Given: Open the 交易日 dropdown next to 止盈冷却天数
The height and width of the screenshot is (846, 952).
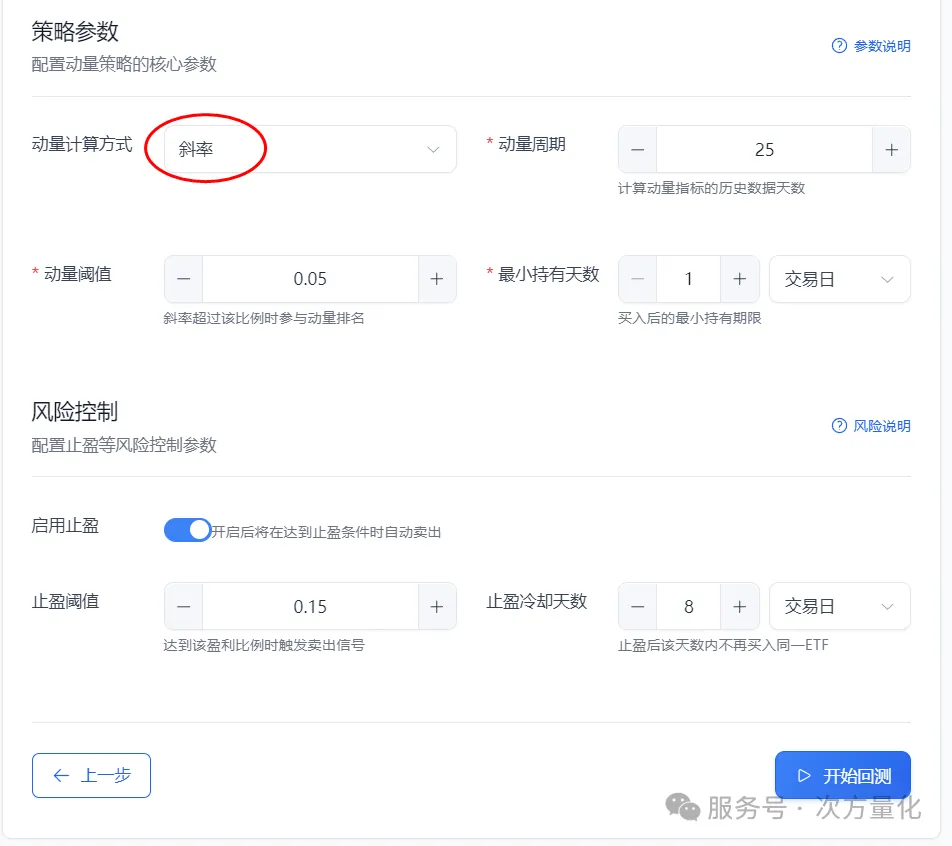Looking at the screenshot, I should pyautogui.click(x=839, y=606).
